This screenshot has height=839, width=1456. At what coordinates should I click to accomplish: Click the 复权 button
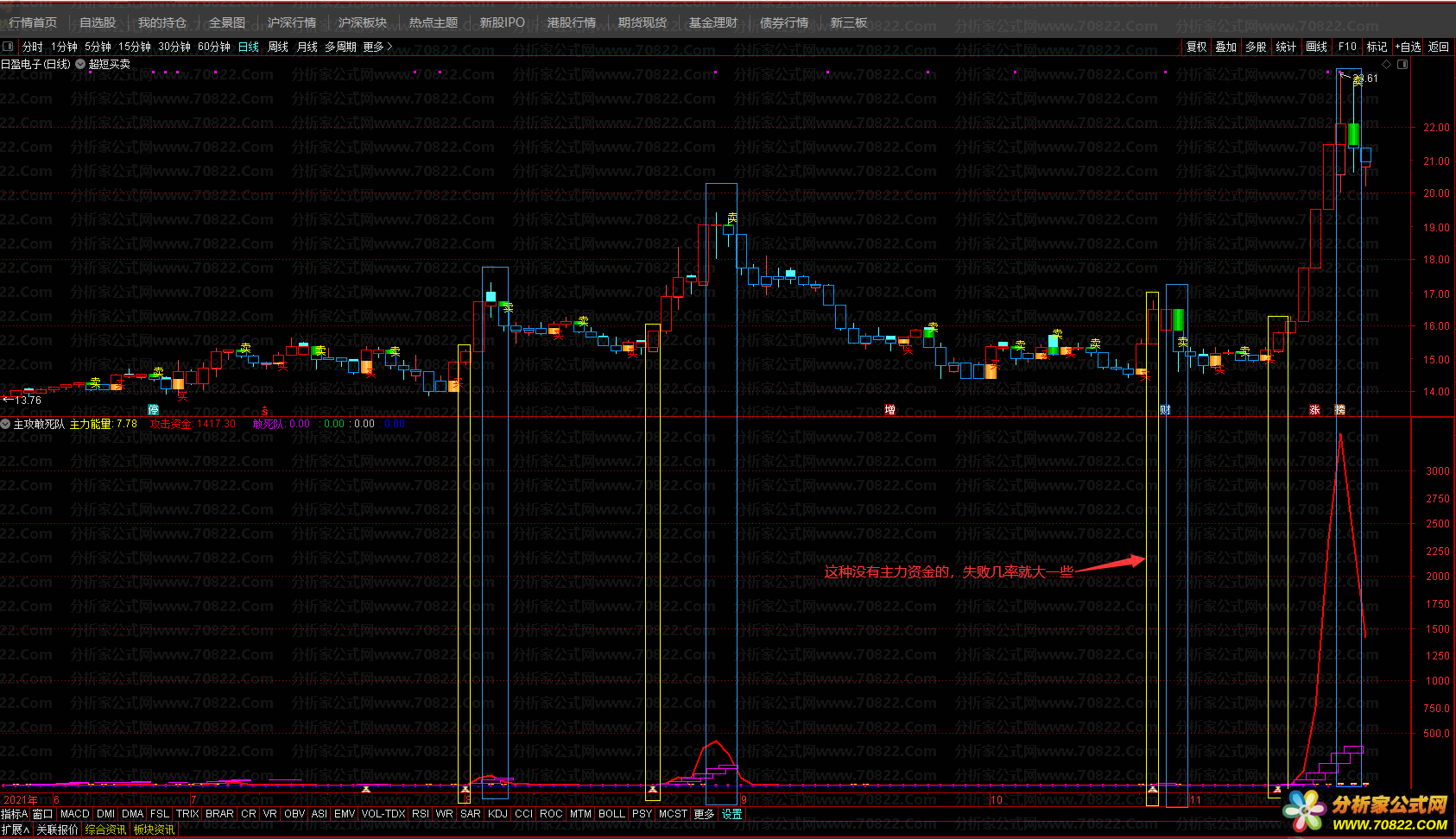click(1196, 47)
